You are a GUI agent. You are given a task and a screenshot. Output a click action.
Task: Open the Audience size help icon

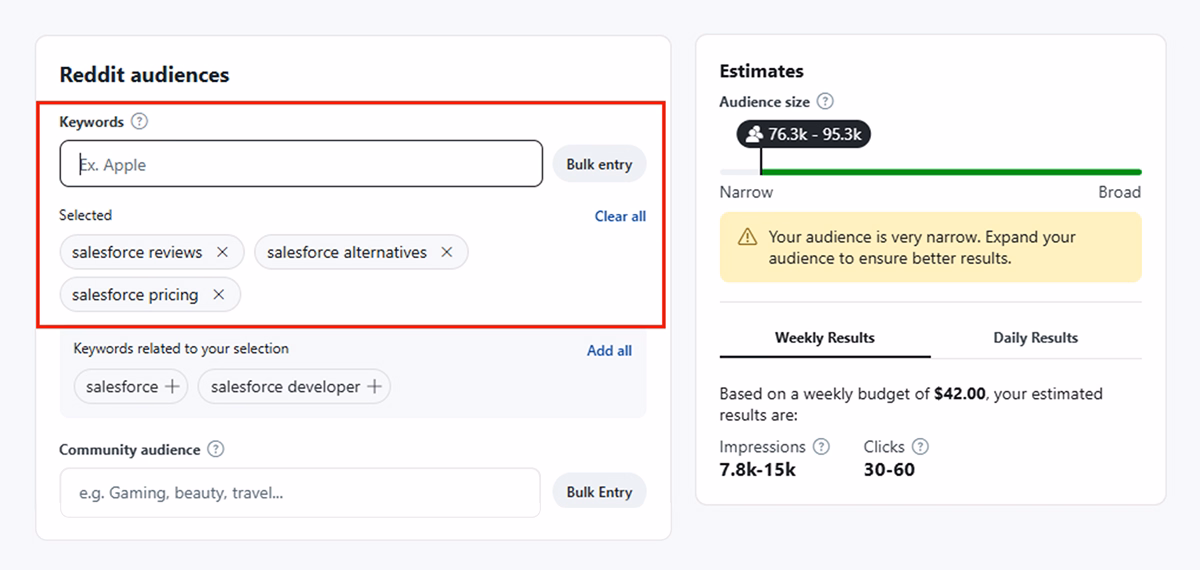825,102
